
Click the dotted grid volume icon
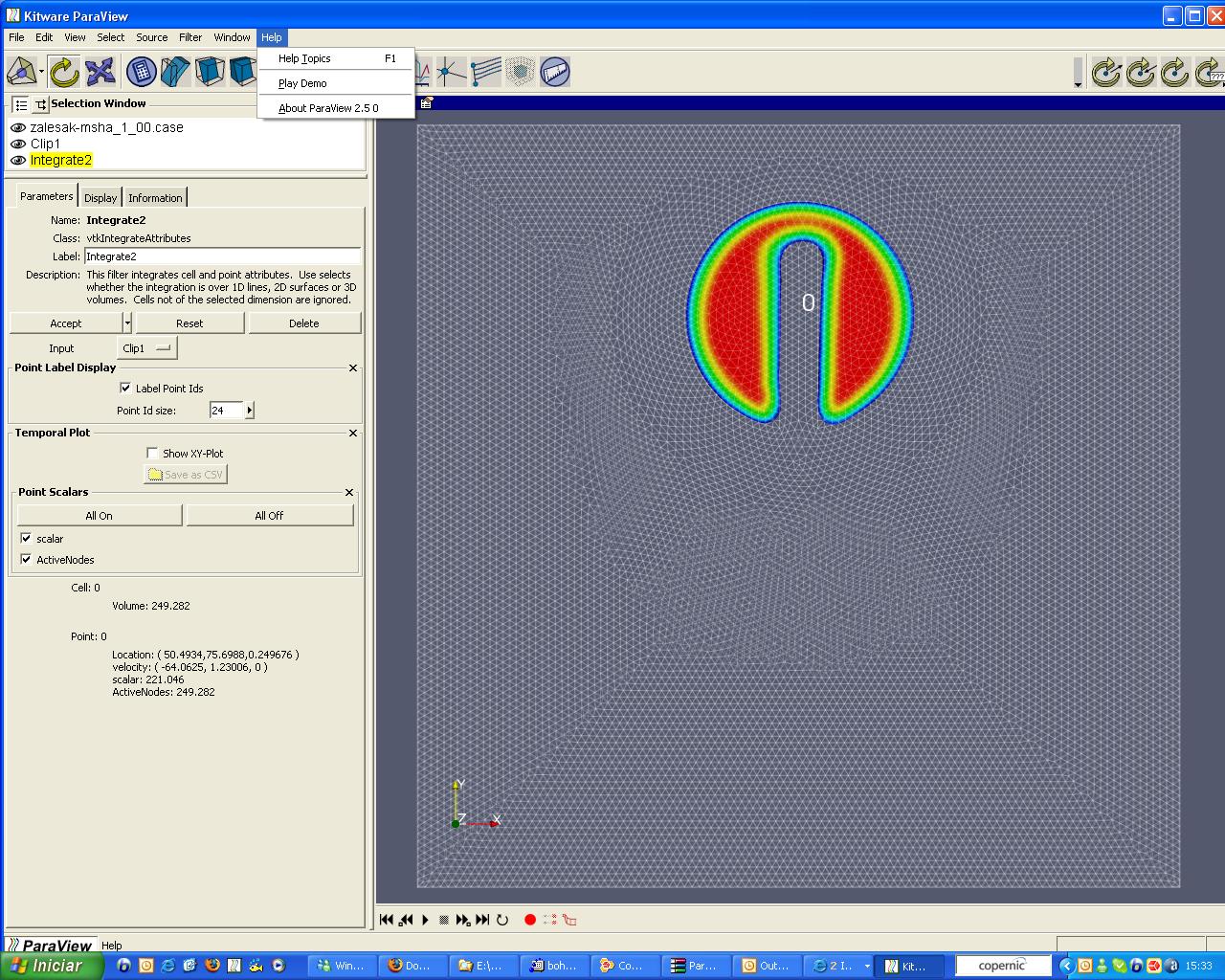[x=521, y=71]
